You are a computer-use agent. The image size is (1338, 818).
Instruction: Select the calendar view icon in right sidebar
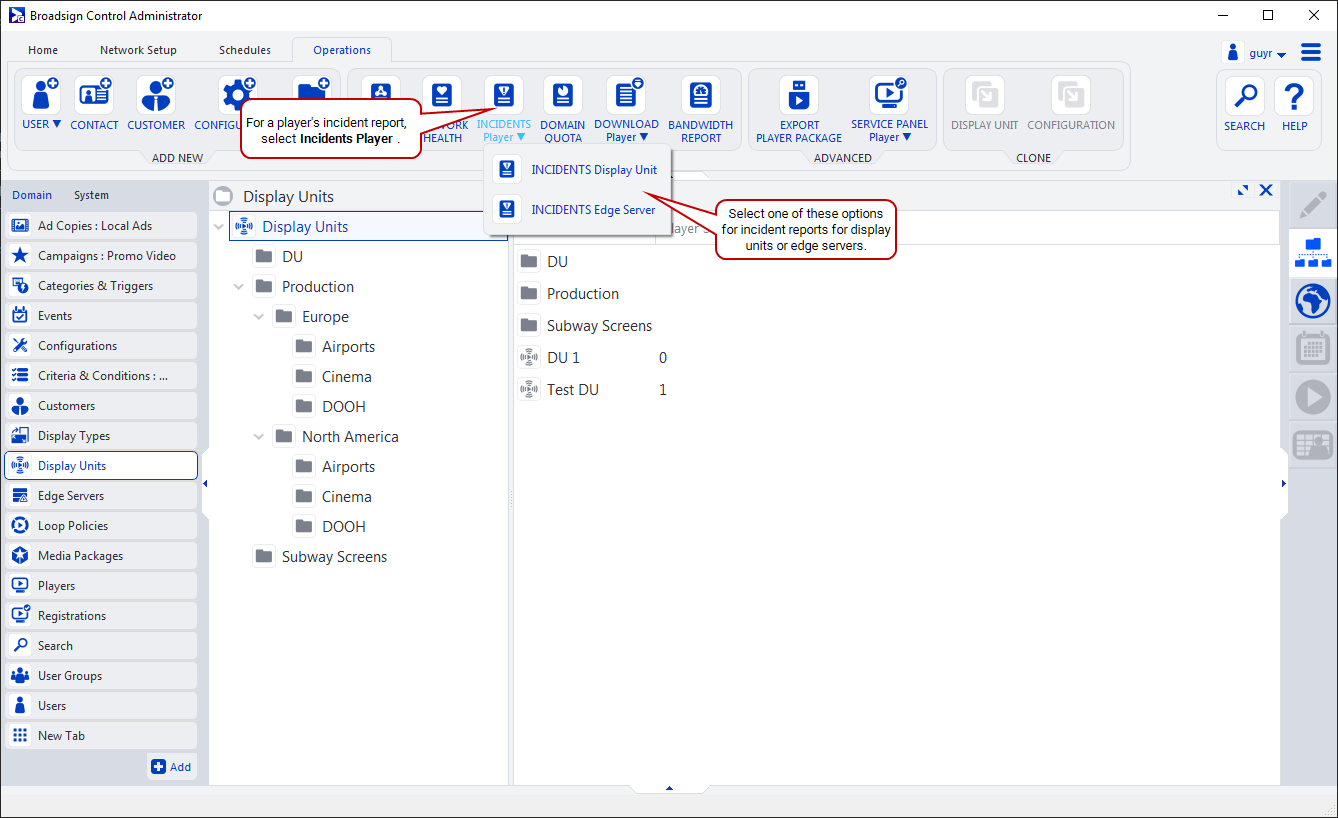1313,348
